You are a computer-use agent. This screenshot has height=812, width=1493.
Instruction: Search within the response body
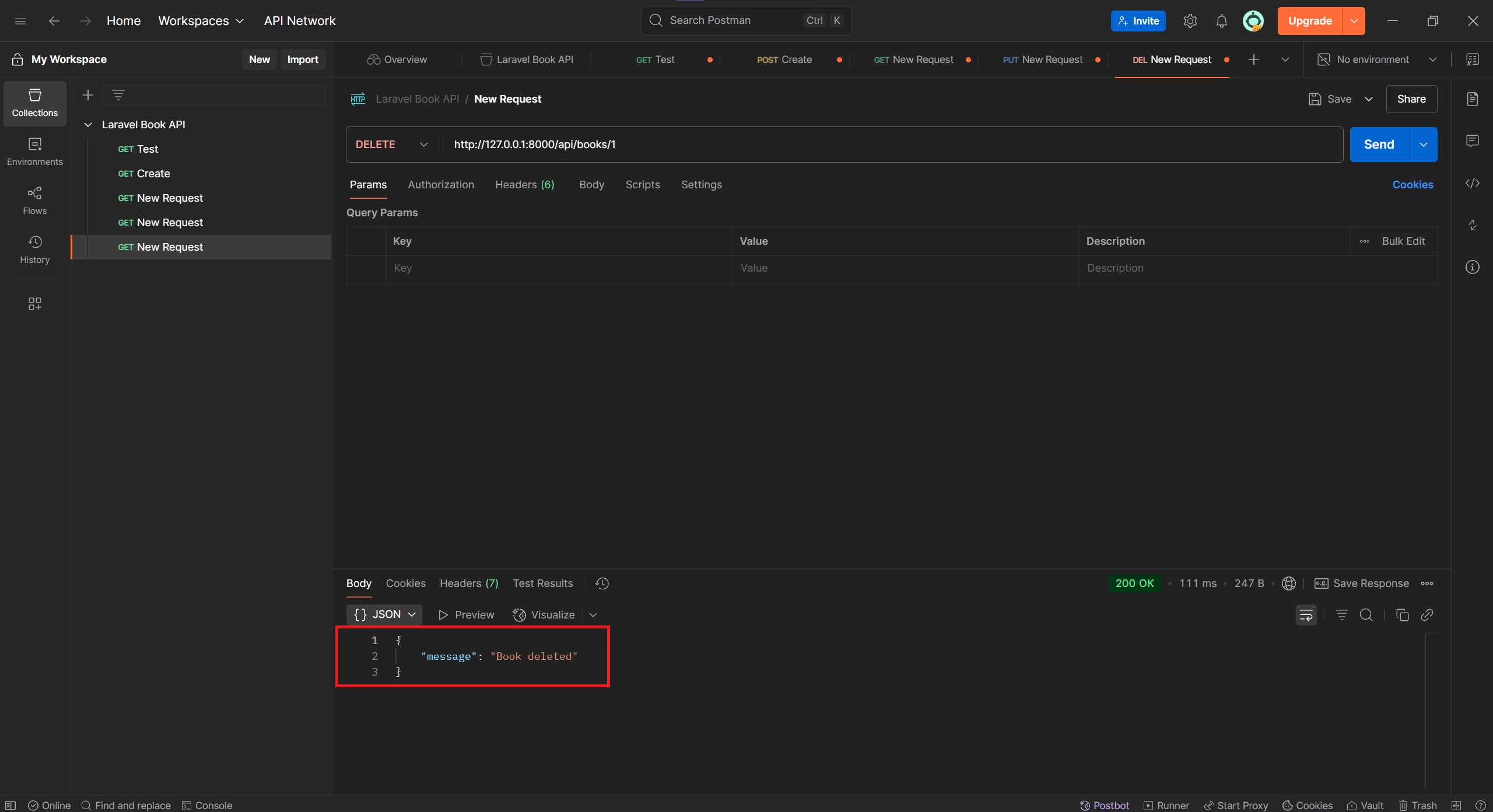1366,615
